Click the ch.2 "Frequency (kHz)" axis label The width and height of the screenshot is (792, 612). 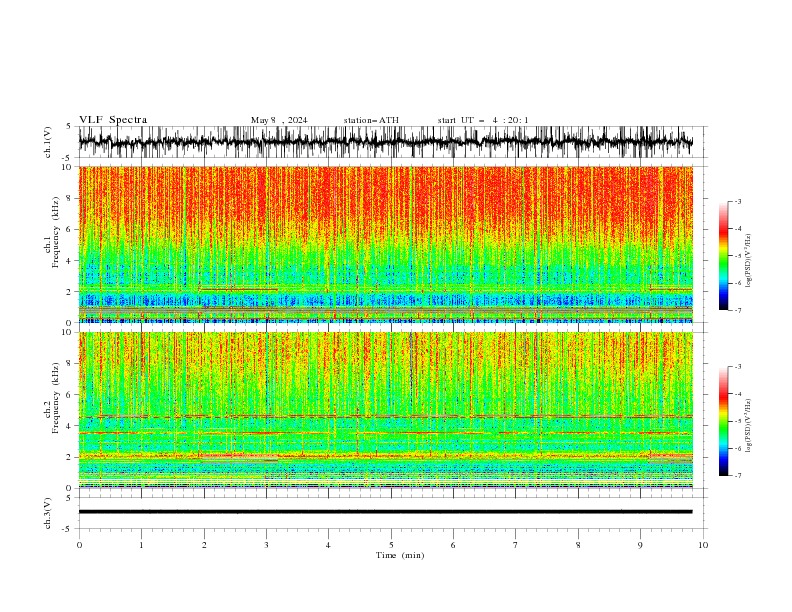[55, 397]
